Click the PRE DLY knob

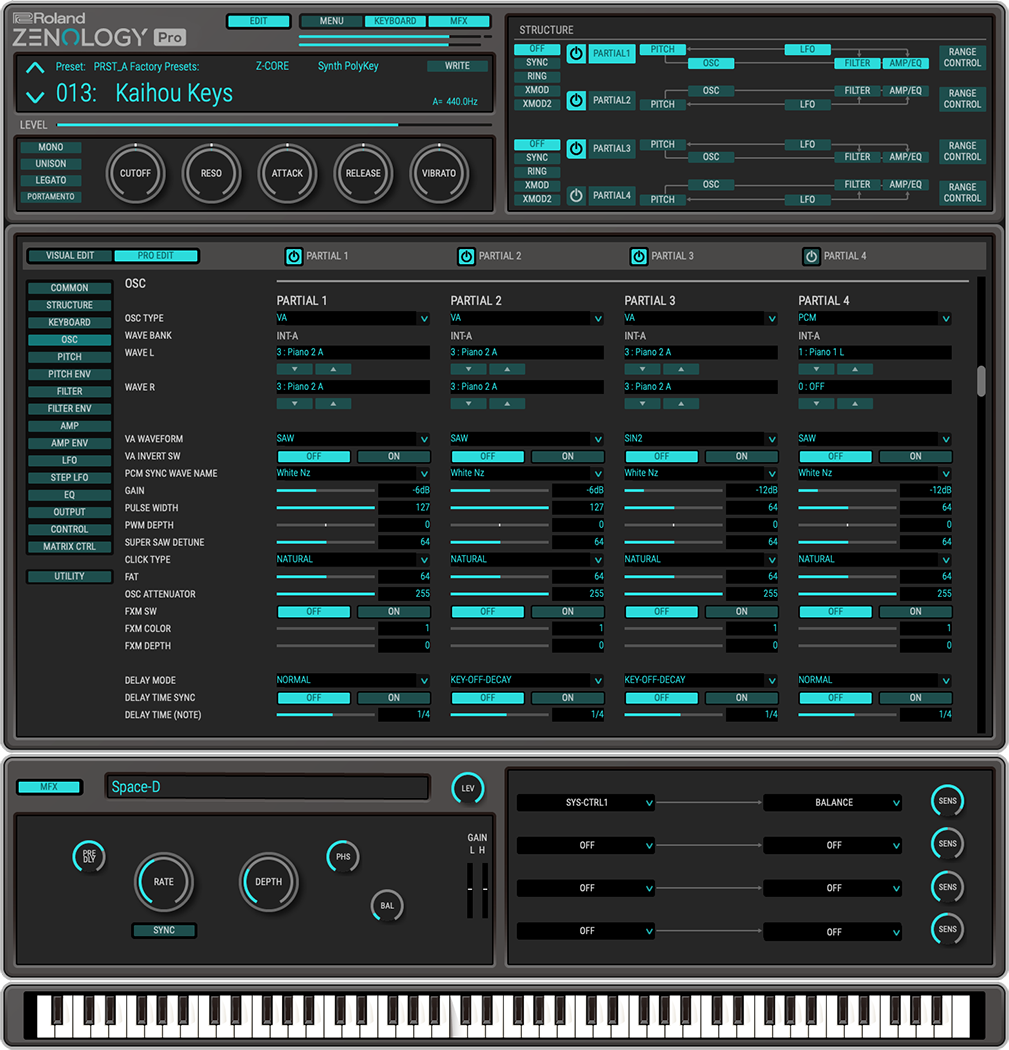pos(89,856)
